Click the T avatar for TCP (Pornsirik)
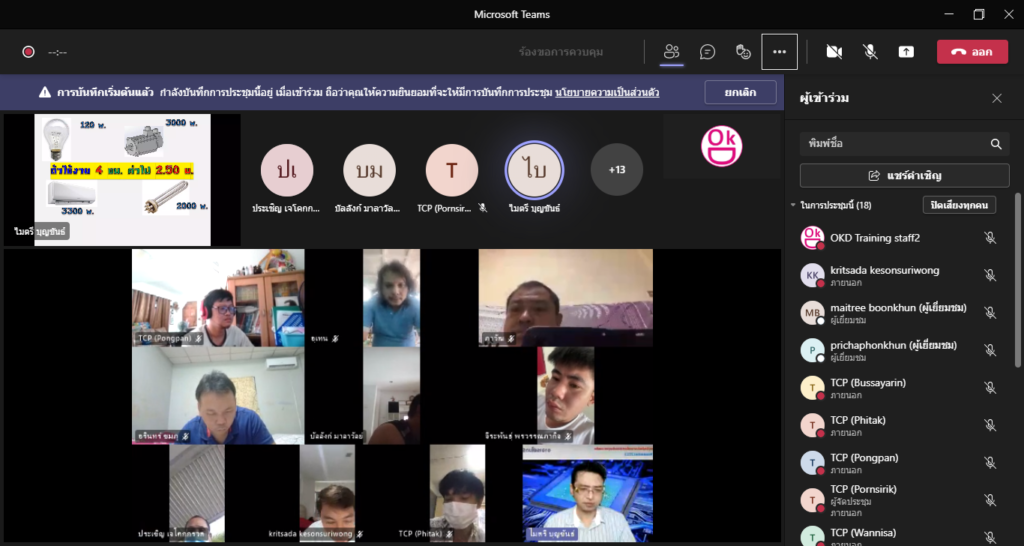 coord(452,170)
